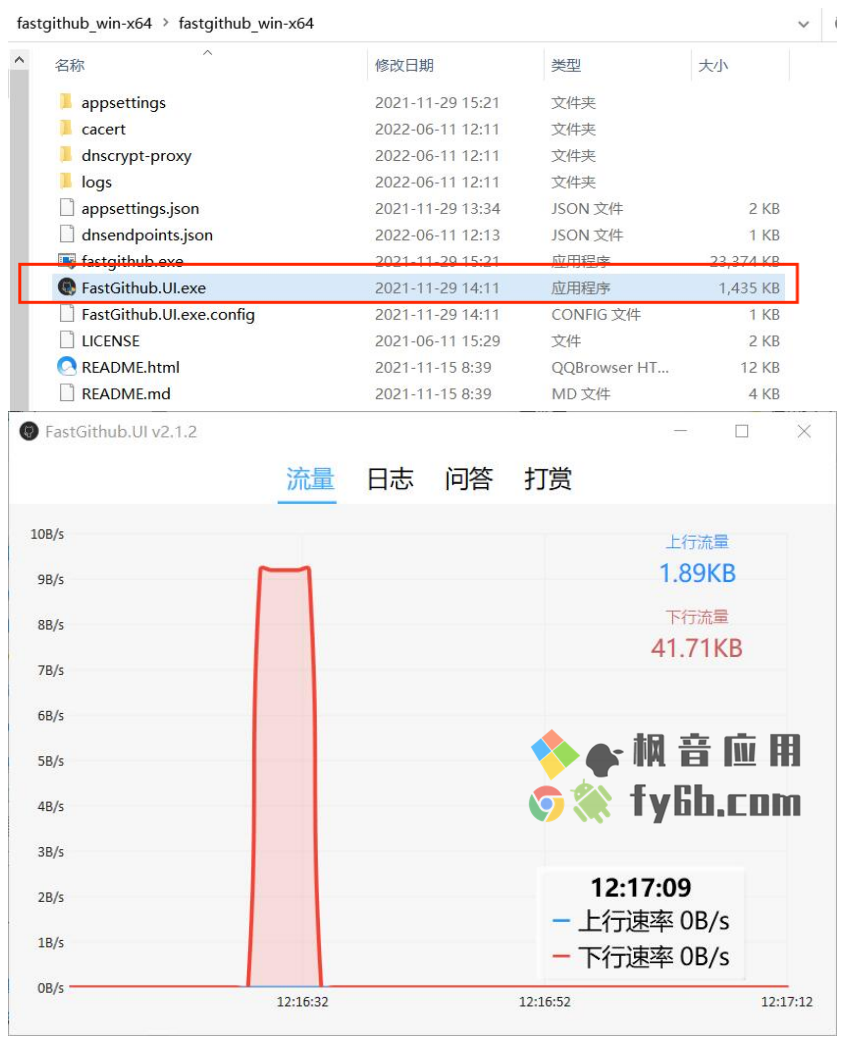Minimize the FastGithub.UI window
Image resolution: width=845 pixels, height=1044 pixels.
click(680, 431)
